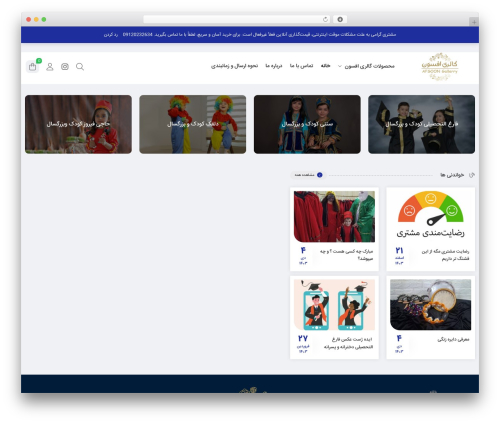Viewport: 500px width, 423px height.
Task: Open article titled رضایت مشتری مگه از این
Action: click(445, 255)
